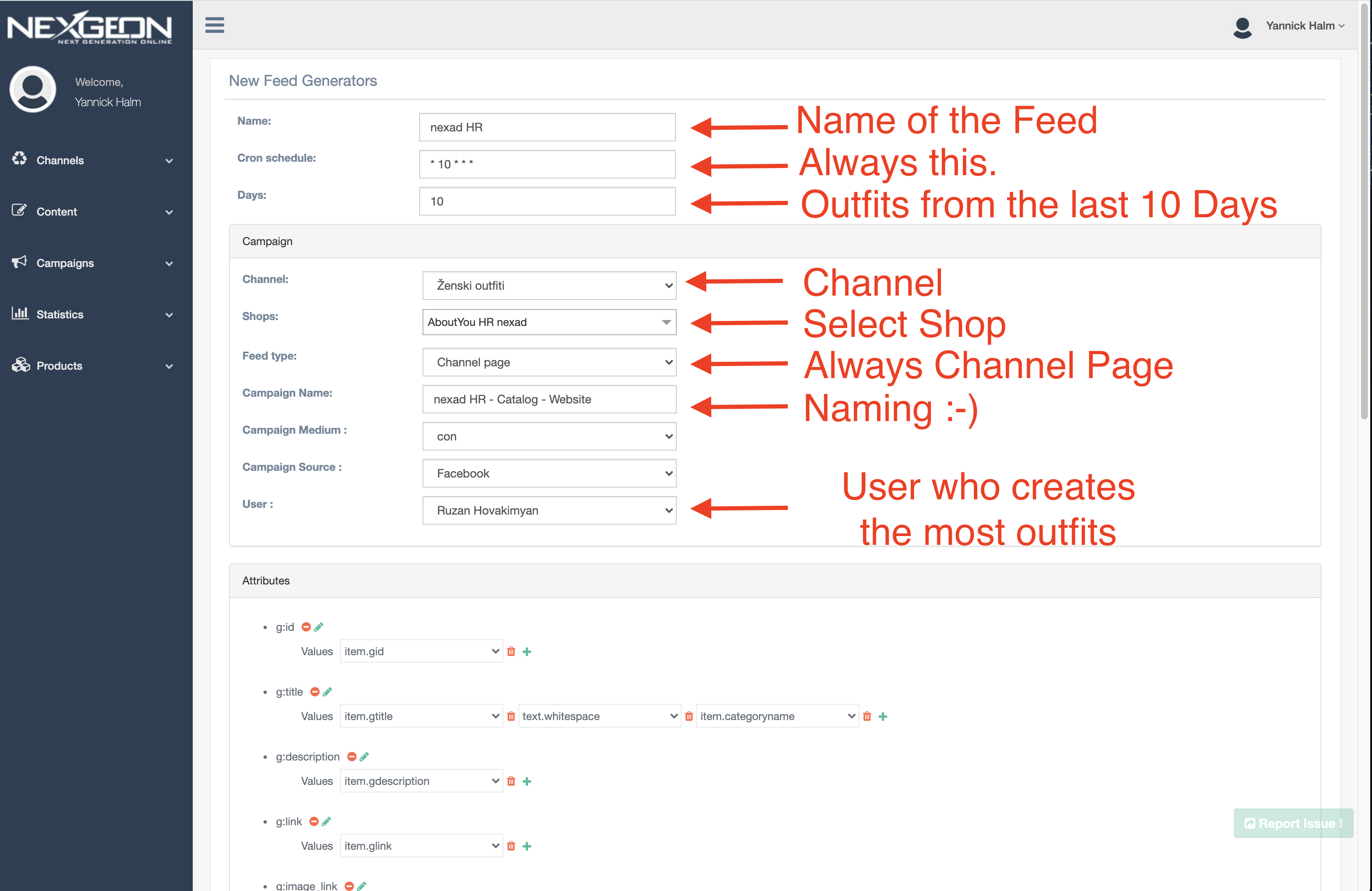Open the Feed type dropdown
The height and width of the screenshot is (891, 1372).
tap(548, 362)
